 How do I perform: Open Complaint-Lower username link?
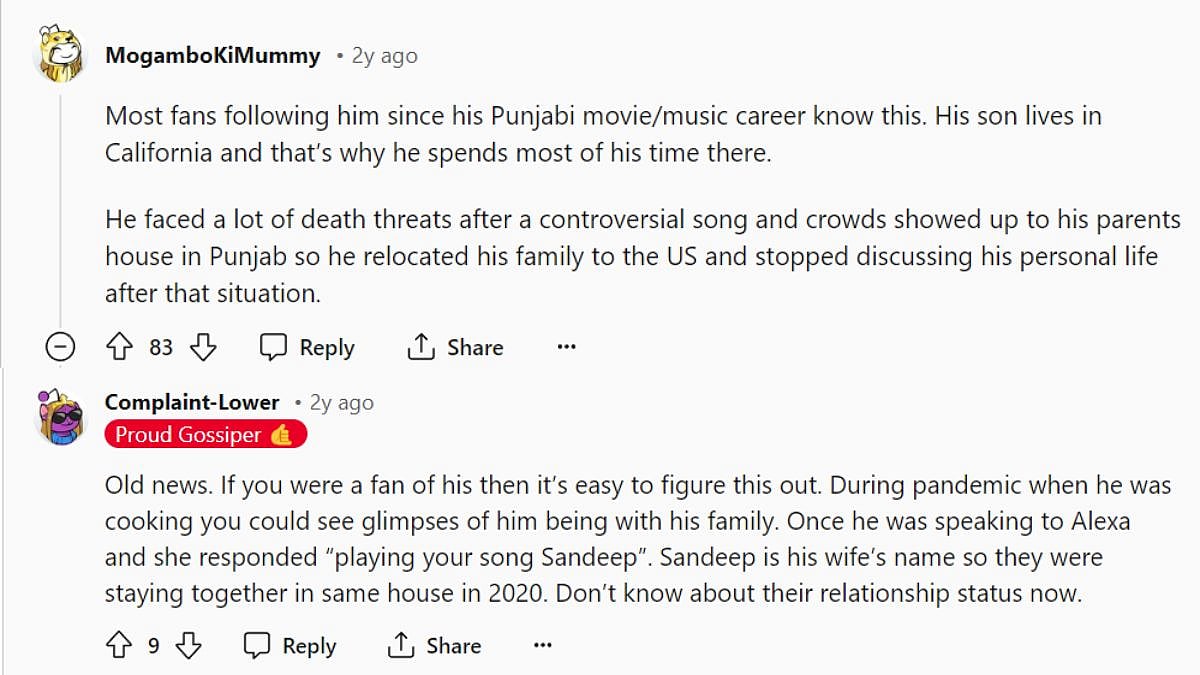[x=192, y=402]
